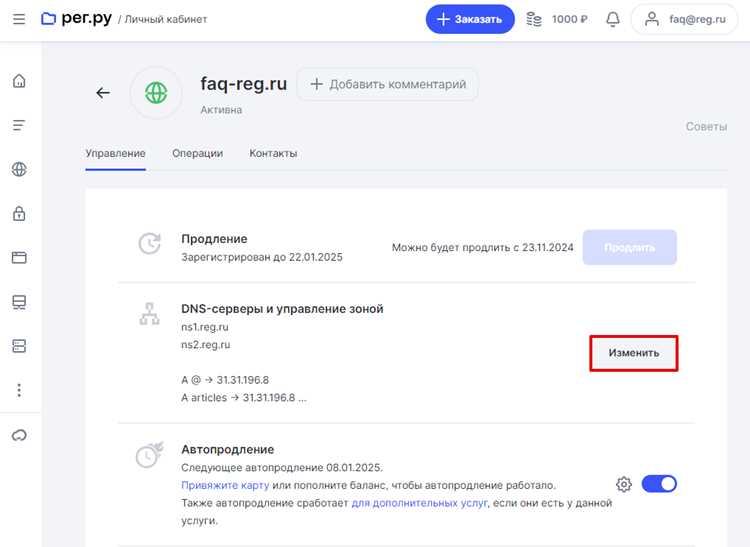Click Добавить комментарий button
This screenshot has width=750, height=547.
[x=387, y=84]
